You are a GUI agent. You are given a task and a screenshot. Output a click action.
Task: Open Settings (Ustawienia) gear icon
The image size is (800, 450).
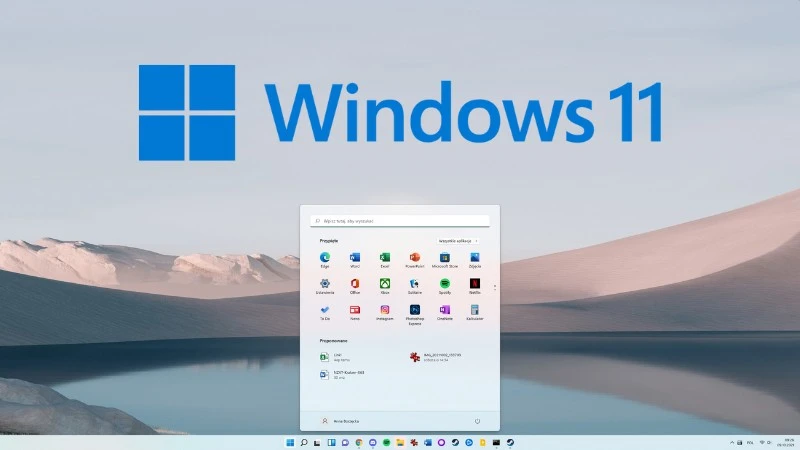324,286
